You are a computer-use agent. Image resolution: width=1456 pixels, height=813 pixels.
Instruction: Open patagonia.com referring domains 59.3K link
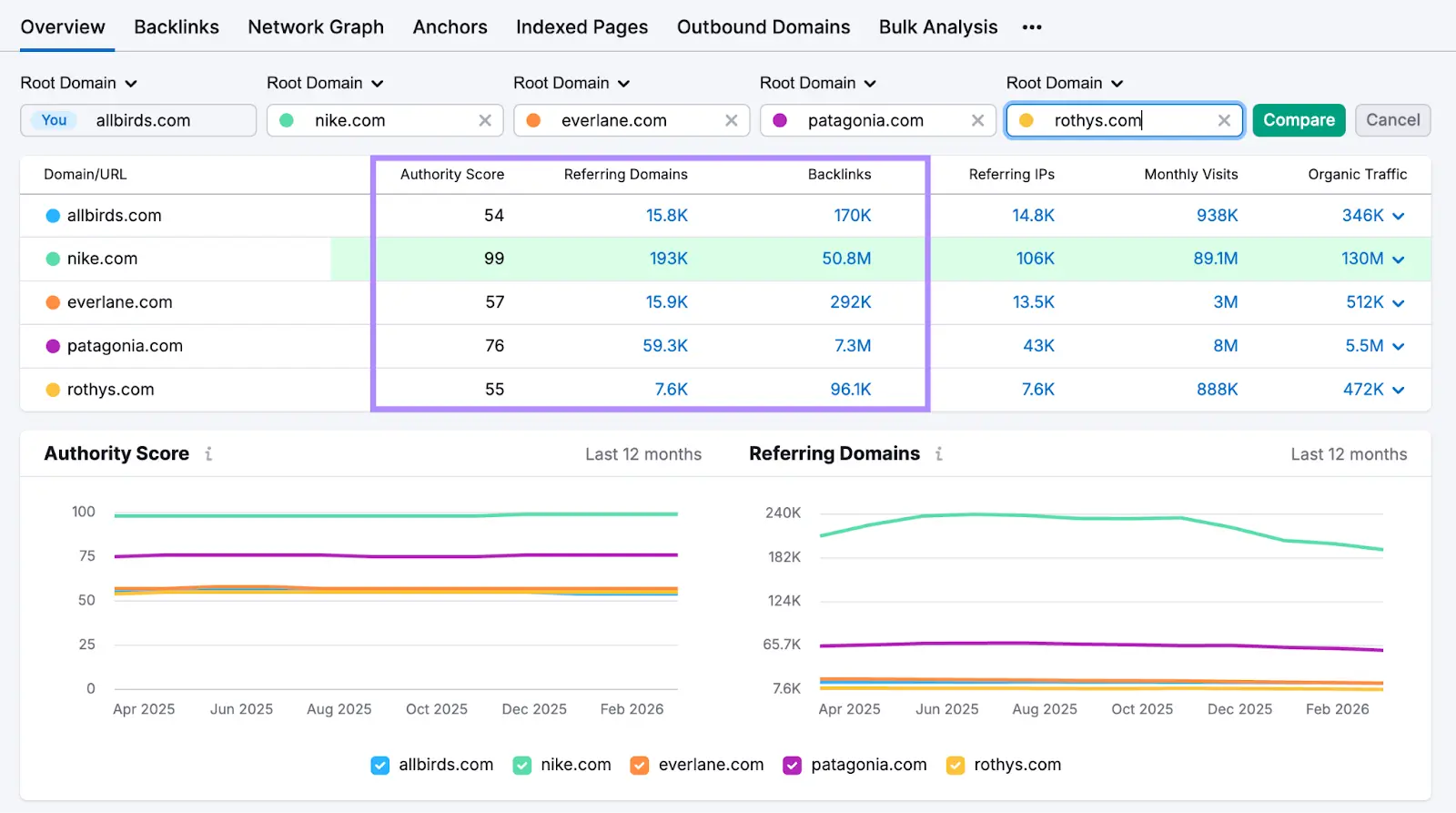point(665,346)
